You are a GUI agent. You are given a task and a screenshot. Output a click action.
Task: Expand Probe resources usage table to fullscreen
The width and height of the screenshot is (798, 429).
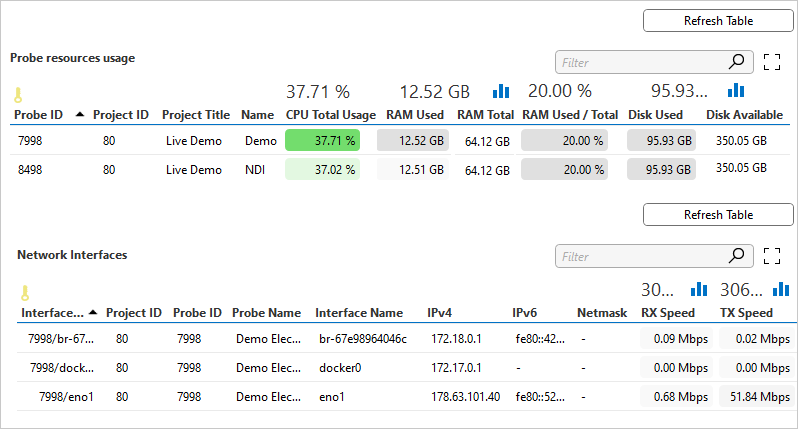[x=771, y=63]
